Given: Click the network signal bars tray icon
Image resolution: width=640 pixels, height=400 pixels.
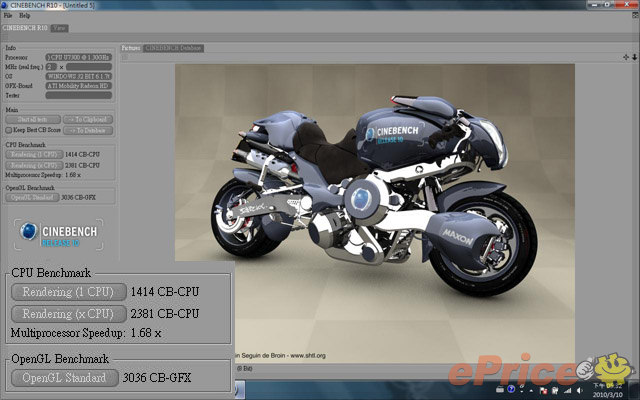Looking at the screenshot, I should point(568,391).
